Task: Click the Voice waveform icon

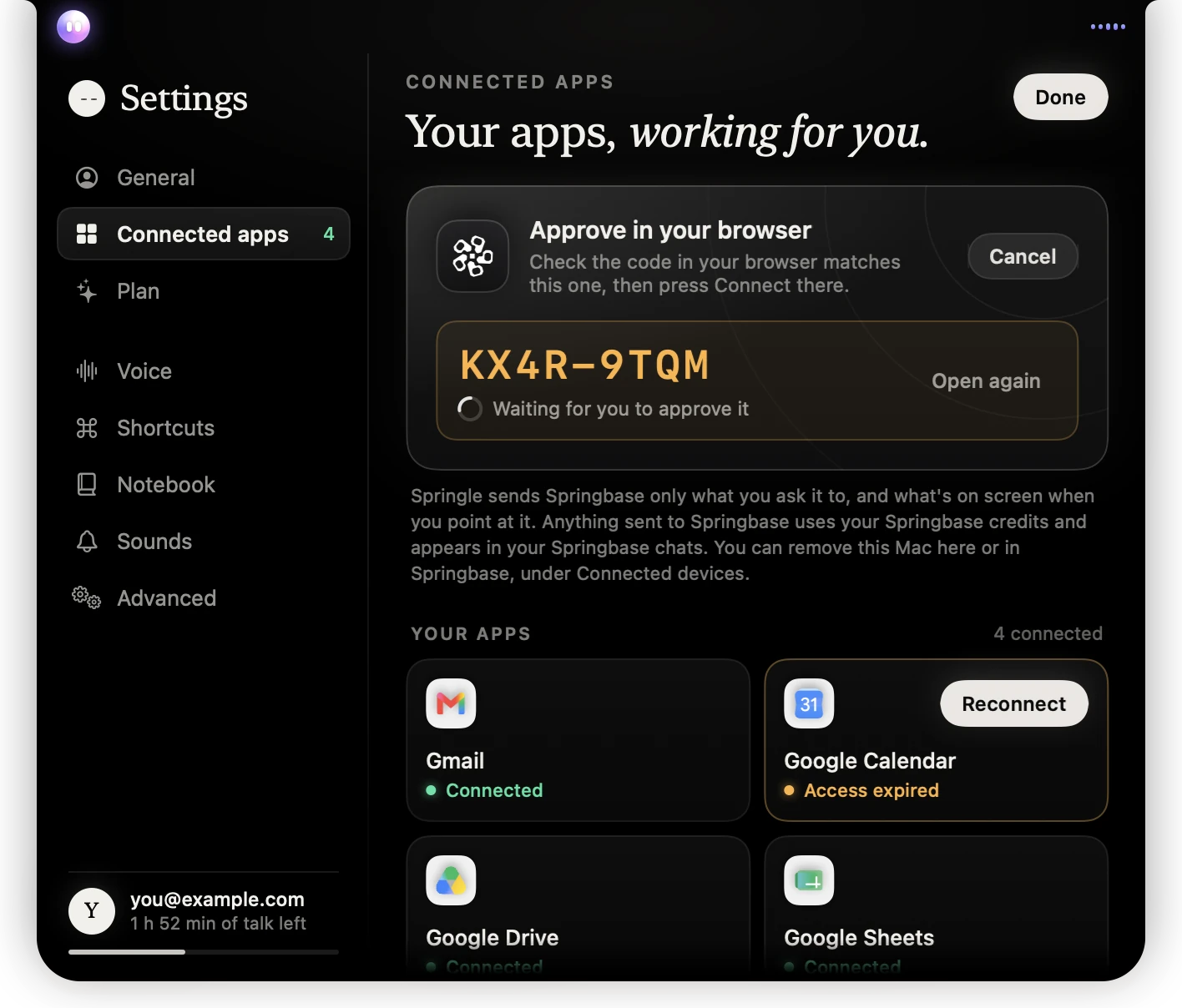Action: tap(87, 370)
